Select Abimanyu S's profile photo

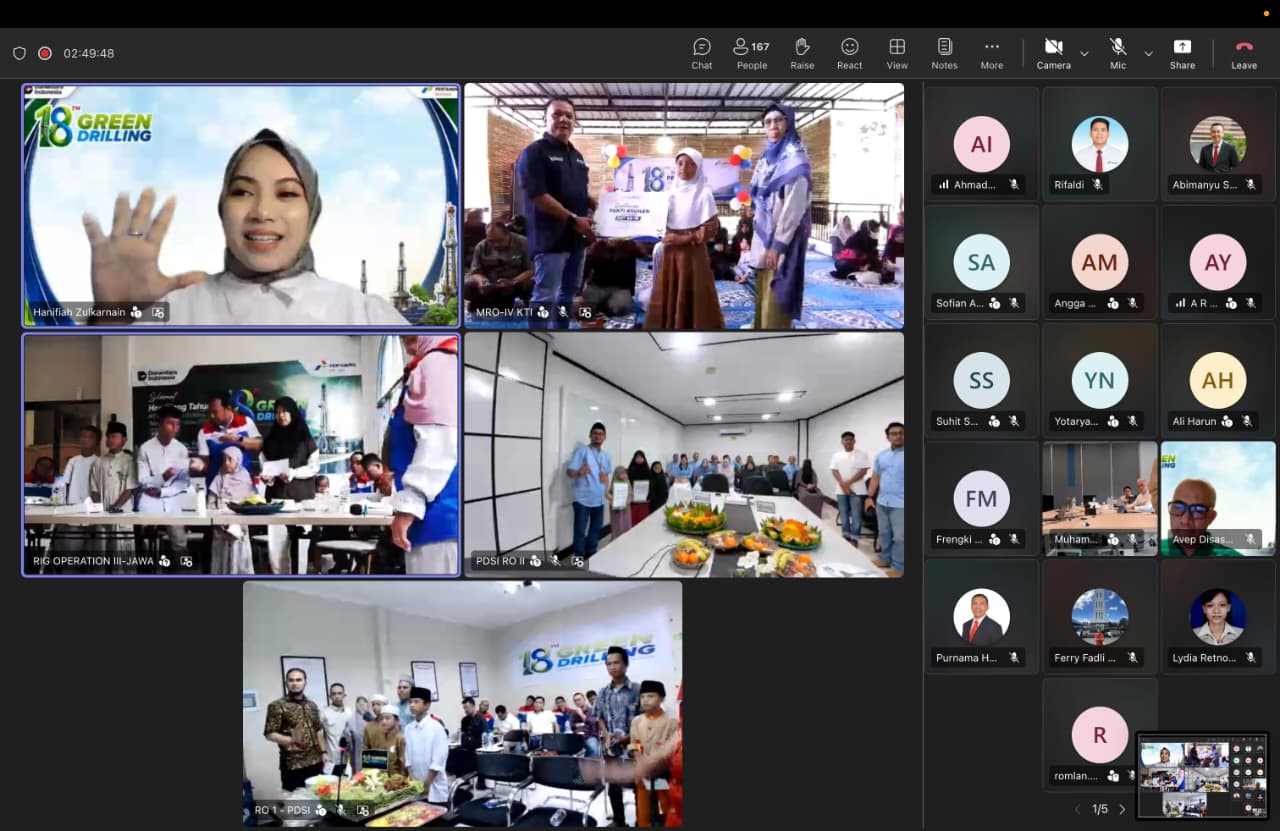tap(1218, 144)
